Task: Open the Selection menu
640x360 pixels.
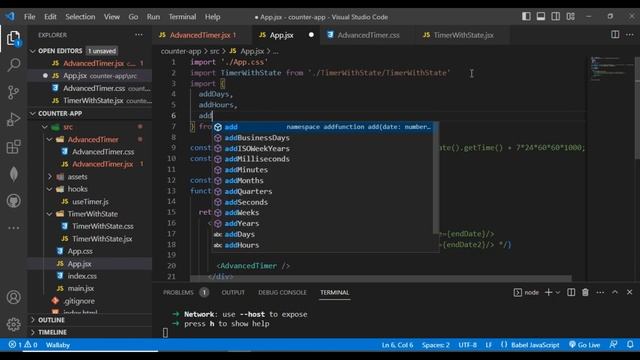Action: (x=80, y=17)
